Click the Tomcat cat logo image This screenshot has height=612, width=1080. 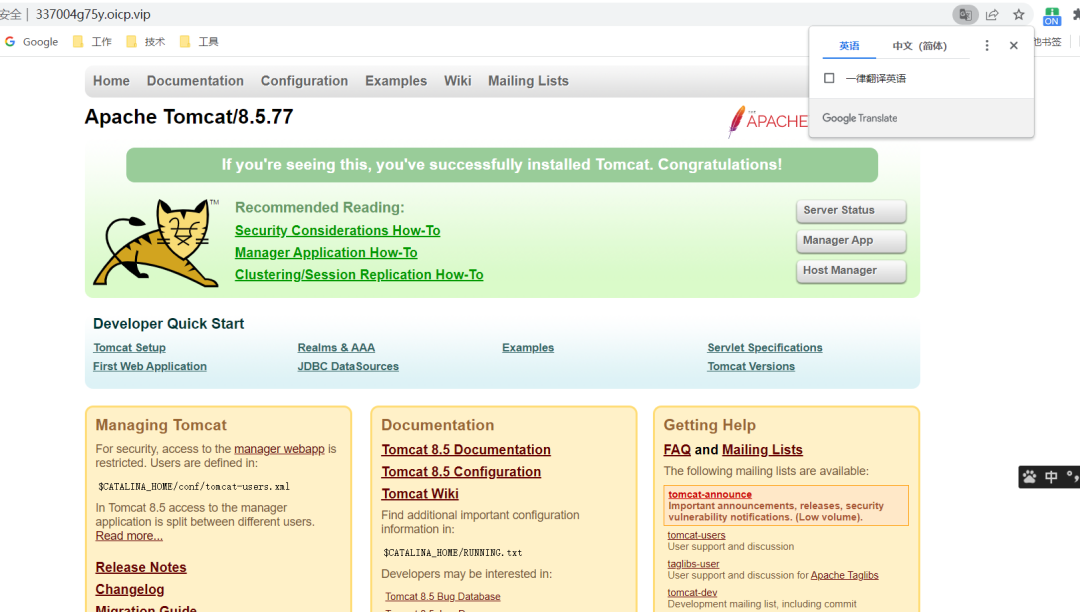156,243
